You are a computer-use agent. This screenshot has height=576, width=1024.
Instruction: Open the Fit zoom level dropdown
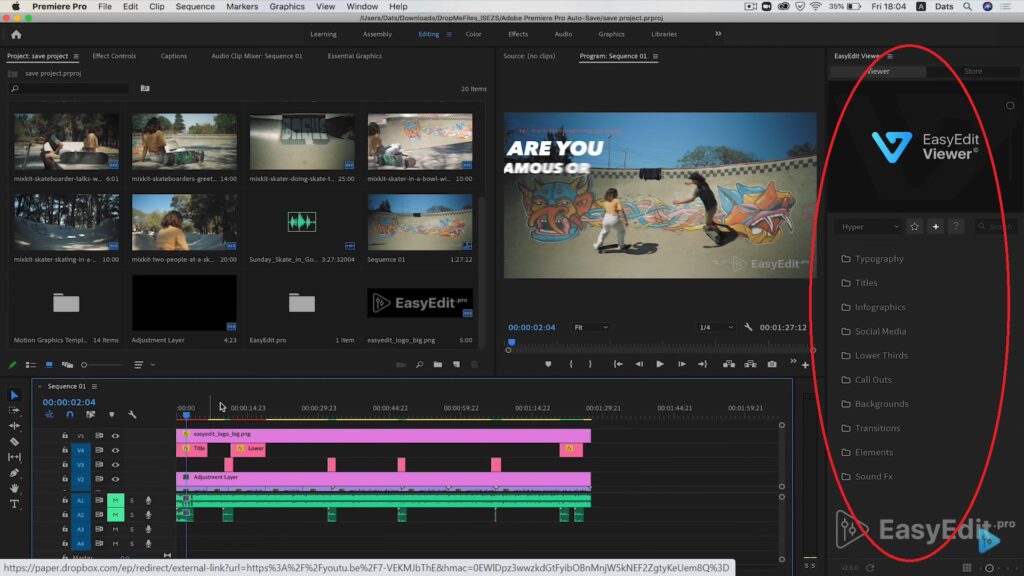click(590, 327)
